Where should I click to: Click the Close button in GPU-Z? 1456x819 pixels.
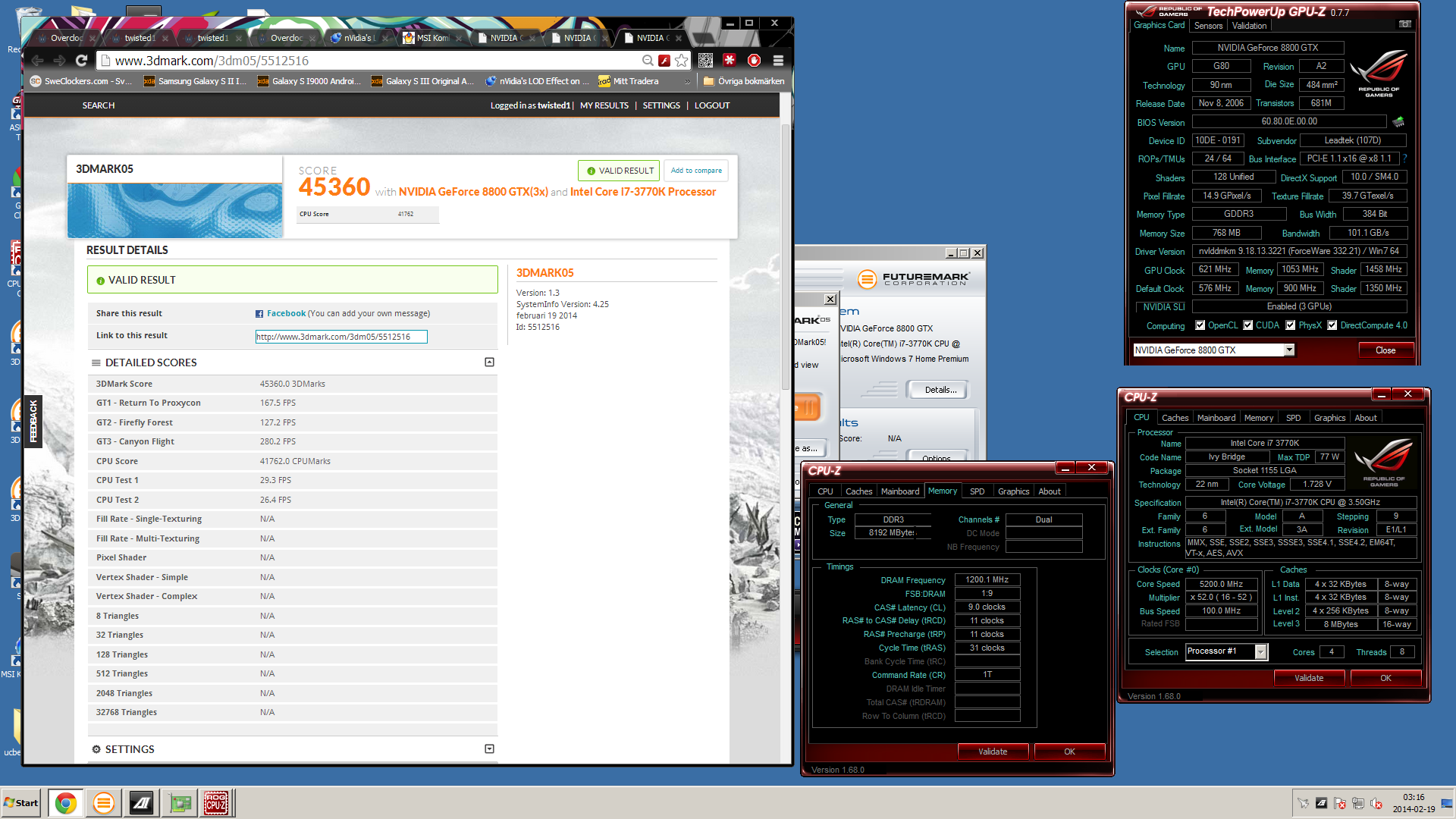[1385, 350]
